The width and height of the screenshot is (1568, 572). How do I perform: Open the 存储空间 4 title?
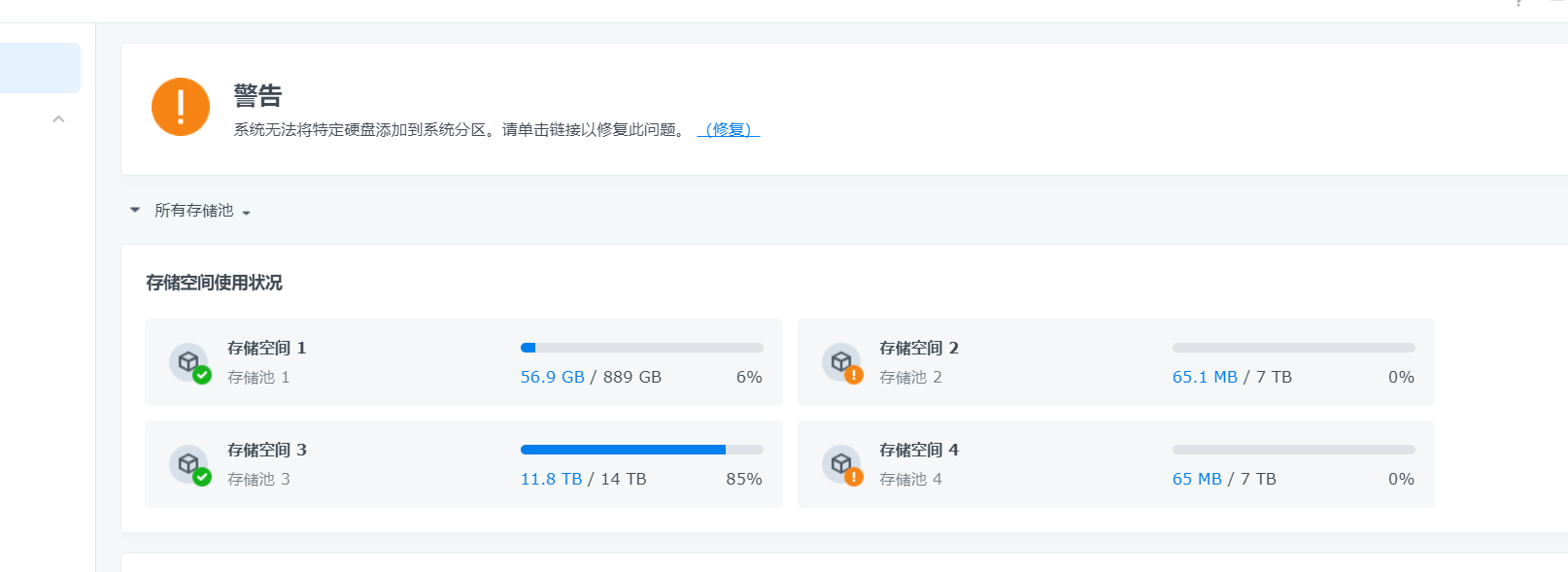click(919, 450)
